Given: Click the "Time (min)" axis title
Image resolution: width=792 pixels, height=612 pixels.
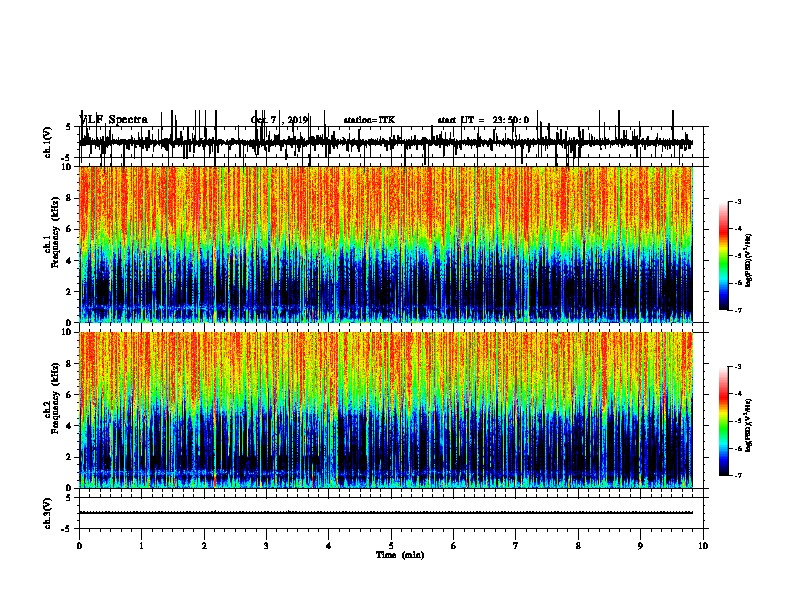Looking at the screenshot, I should coord(400,555).
